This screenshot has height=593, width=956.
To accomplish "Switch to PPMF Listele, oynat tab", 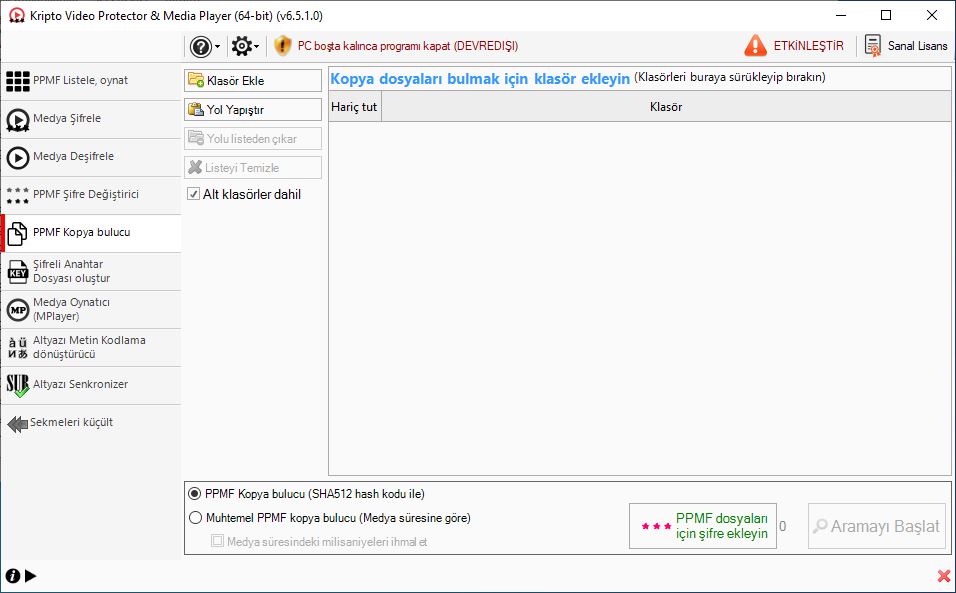I will [91, 80].
